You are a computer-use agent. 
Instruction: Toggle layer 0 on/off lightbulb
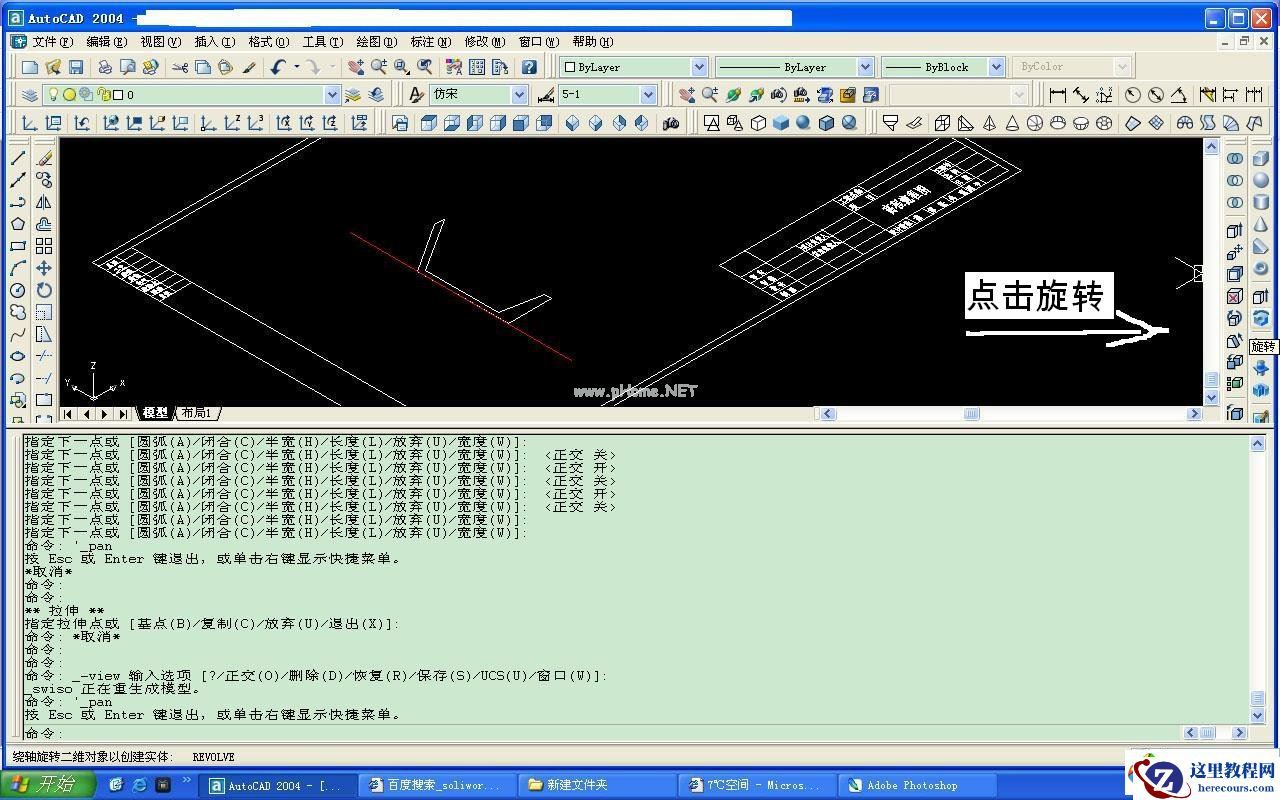click(x=55, y=95)
